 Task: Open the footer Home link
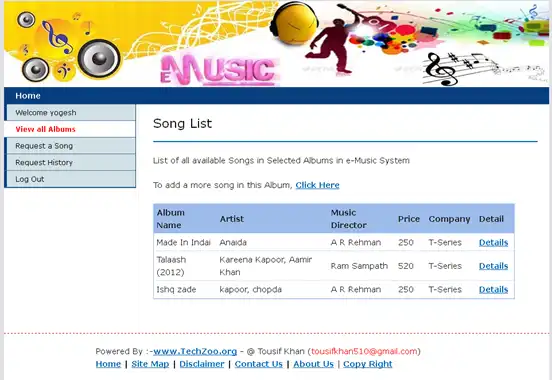click(x=108, y=364)
